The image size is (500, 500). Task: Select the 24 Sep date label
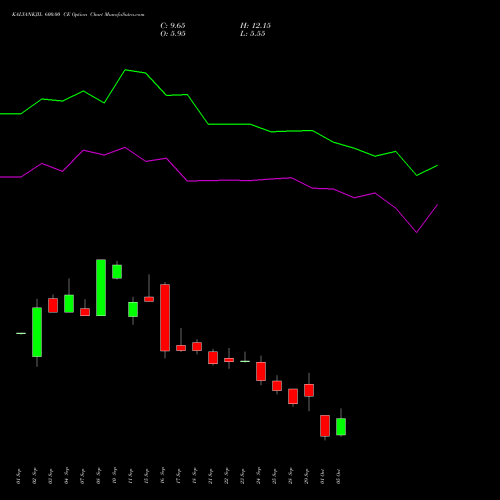tap(259, 476)
